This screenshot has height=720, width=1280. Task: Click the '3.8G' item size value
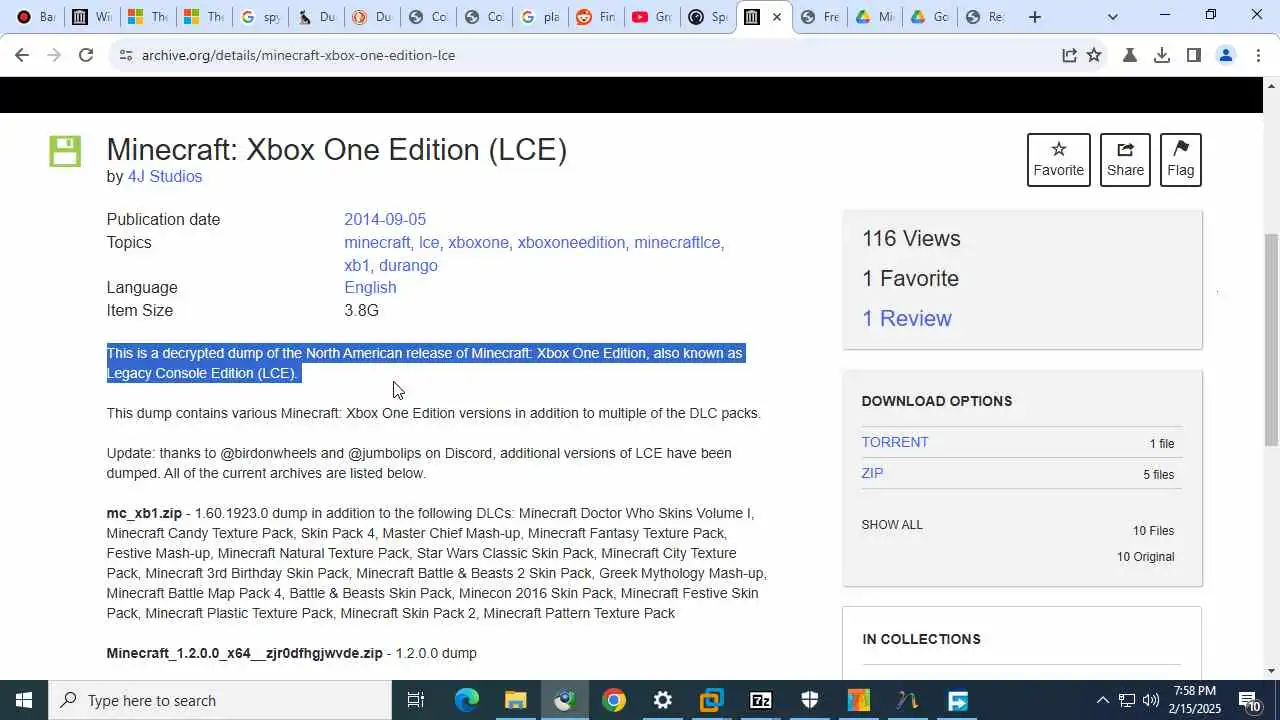pyautogui.click(x=361, y=310)
